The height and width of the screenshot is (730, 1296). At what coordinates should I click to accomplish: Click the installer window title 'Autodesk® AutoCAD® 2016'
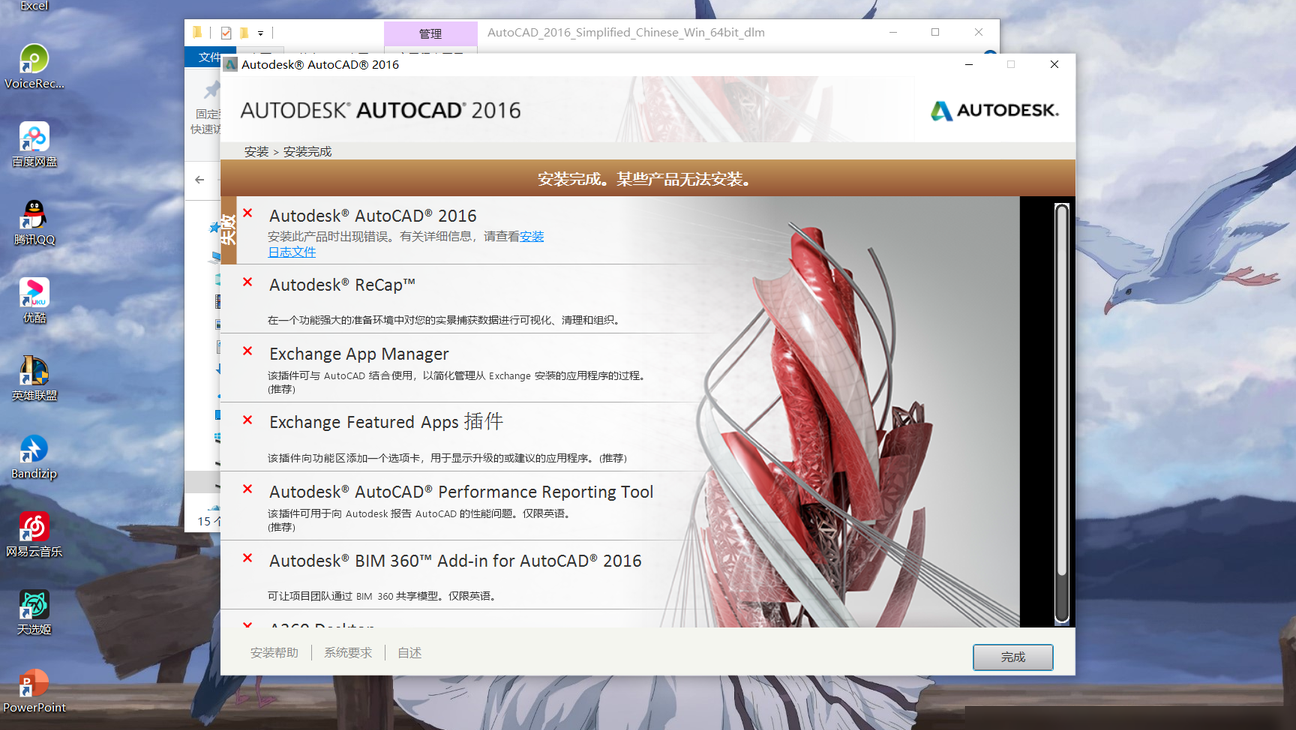pos(320,64)
